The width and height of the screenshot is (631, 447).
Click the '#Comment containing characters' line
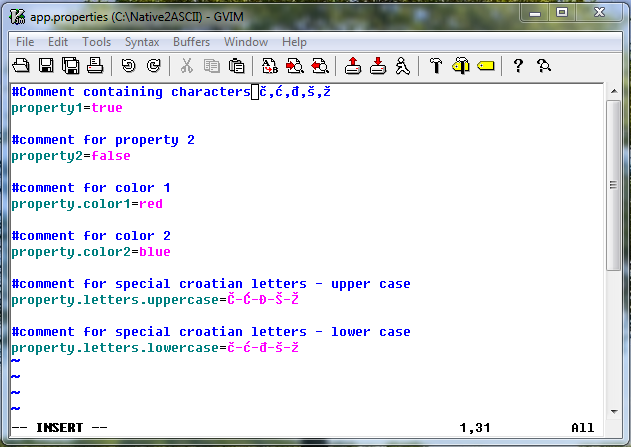click(171, 92)
